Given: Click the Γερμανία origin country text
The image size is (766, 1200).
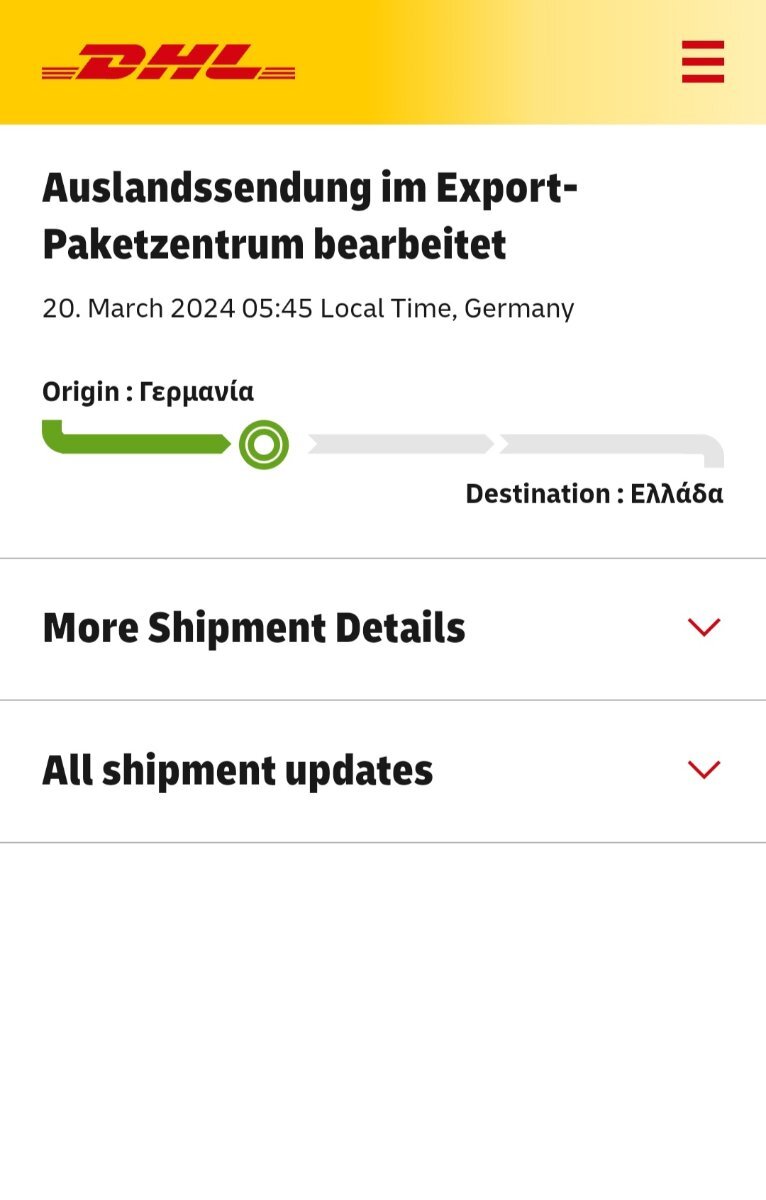Looking at the screenshot, I should click(197, 392).
